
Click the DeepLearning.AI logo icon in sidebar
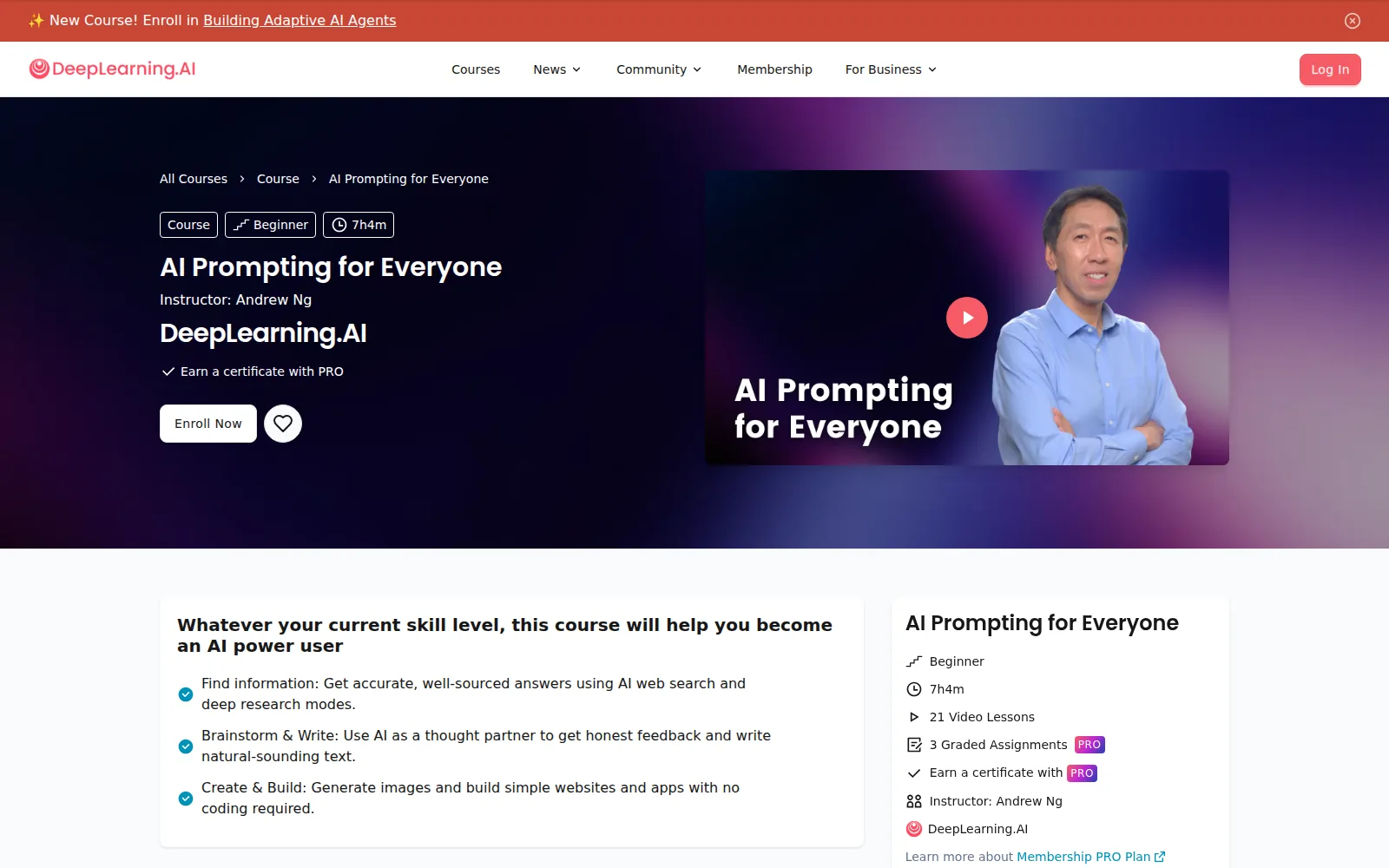[914, 829]
